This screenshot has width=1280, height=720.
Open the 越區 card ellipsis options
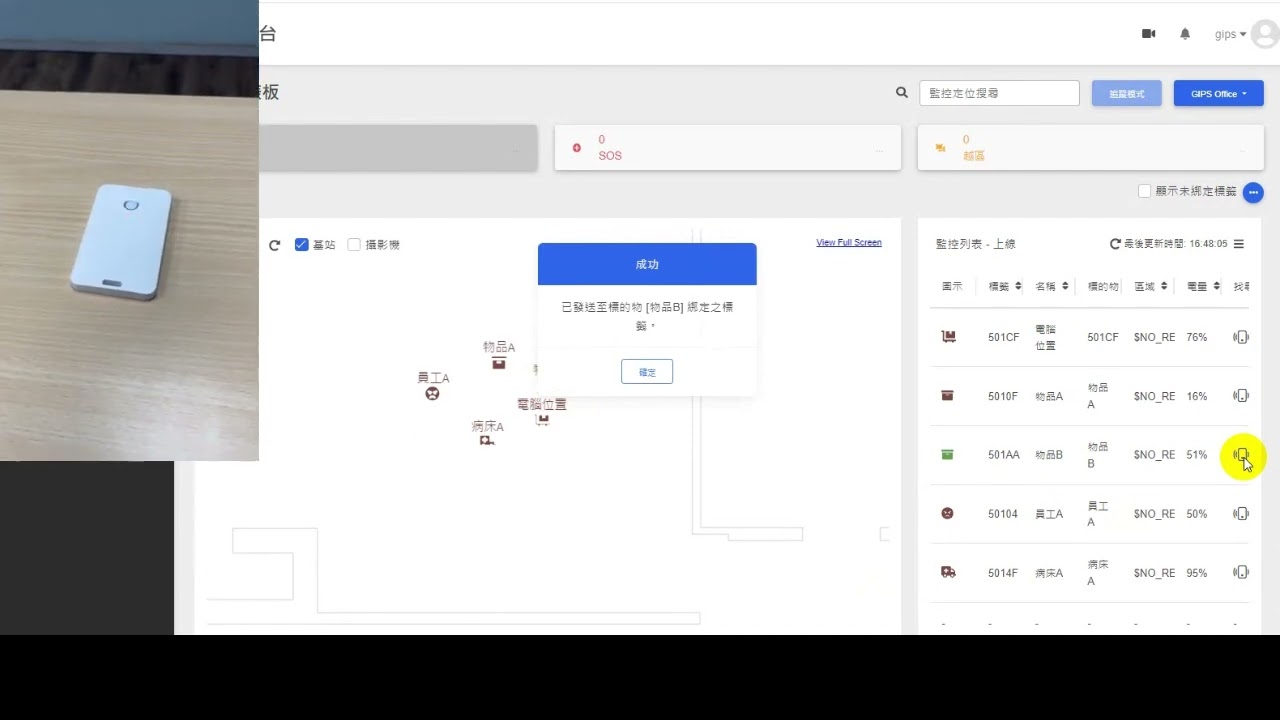tap(1243, 150)
